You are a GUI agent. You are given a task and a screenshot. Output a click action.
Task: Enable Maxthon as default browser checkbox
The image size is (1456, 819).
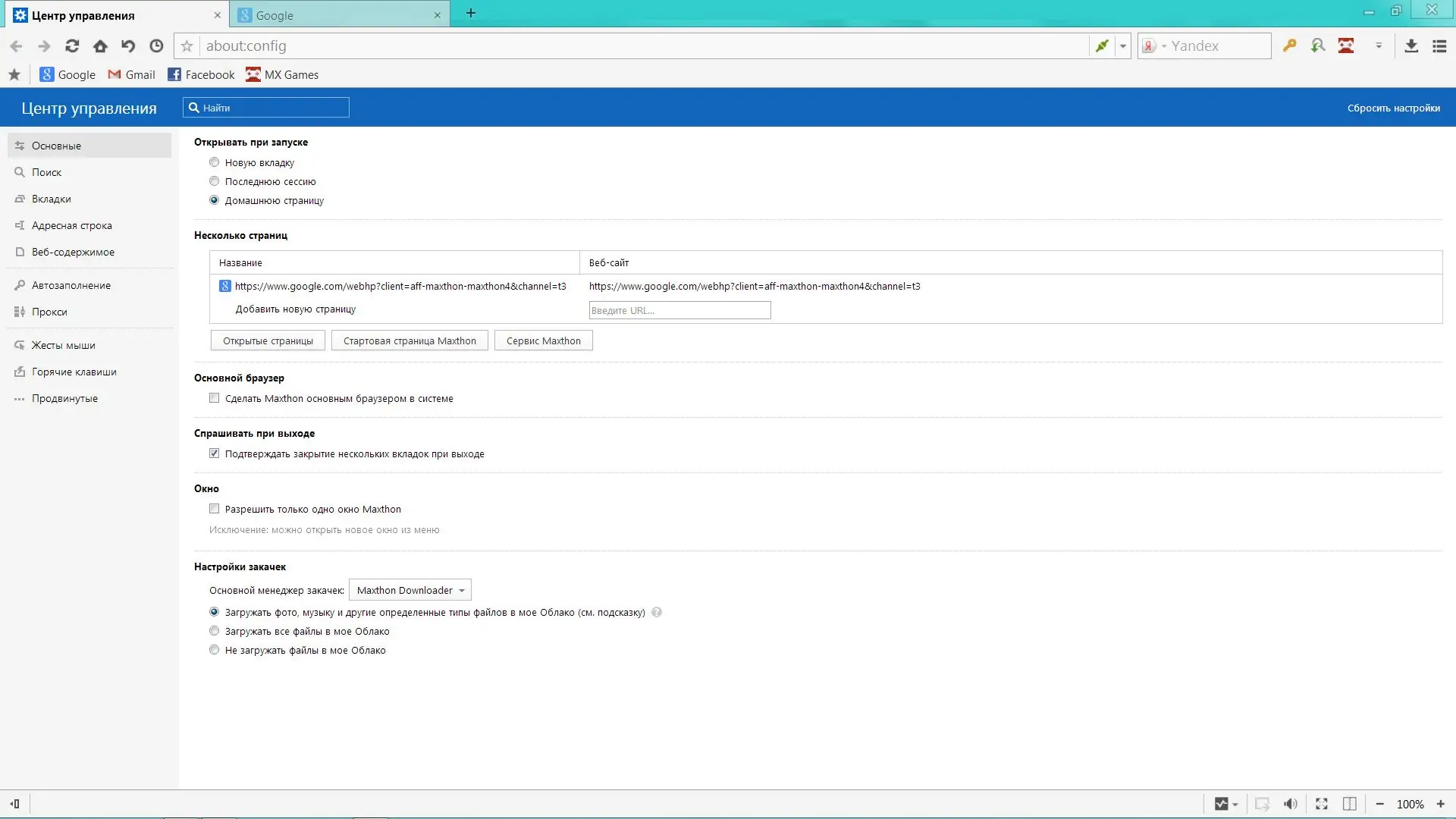215,398
